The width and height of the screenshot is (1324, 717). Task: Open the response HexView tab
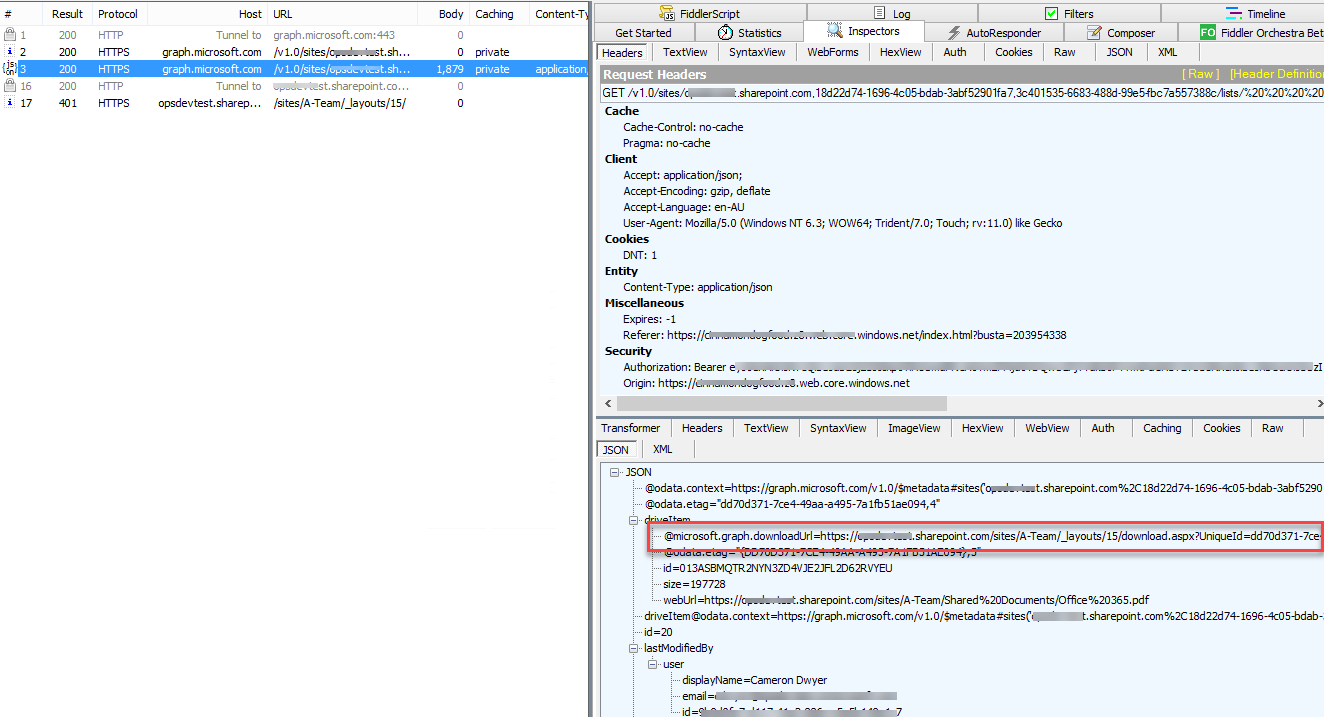click(982, 428)
